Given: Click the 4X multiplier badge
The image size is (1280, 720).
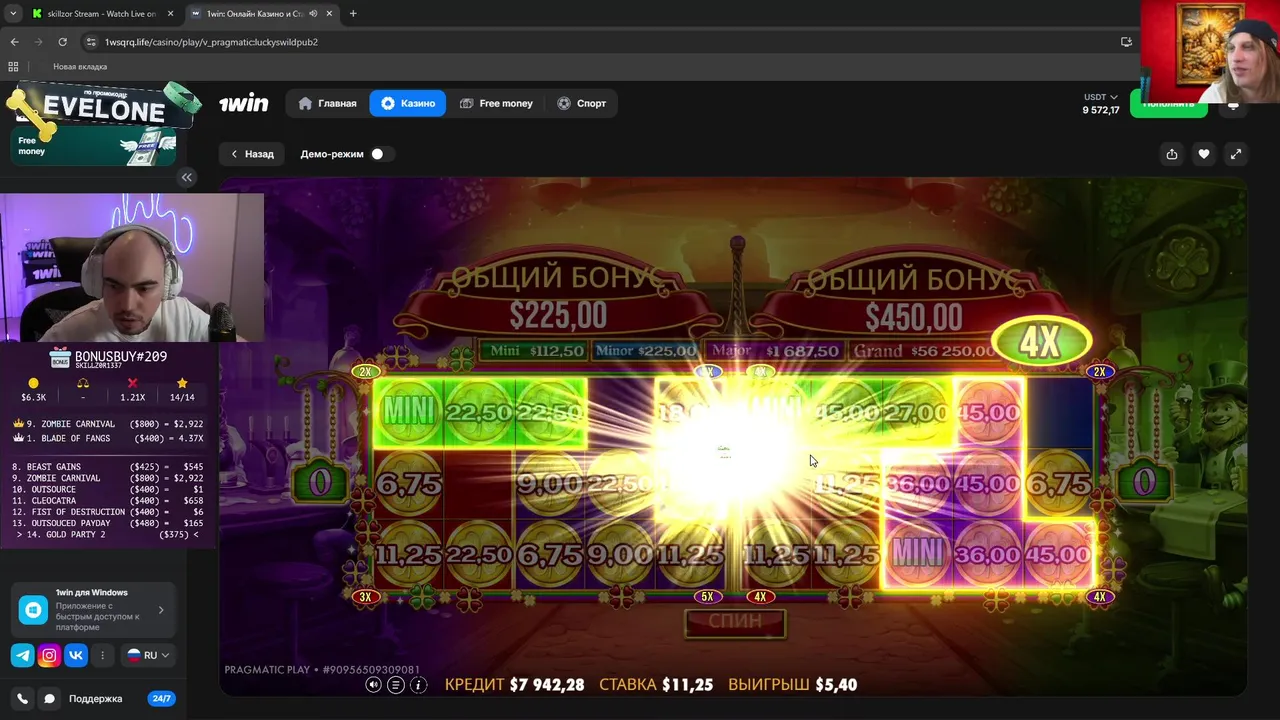Looking at the screenshot, I should coord(1040,343).
